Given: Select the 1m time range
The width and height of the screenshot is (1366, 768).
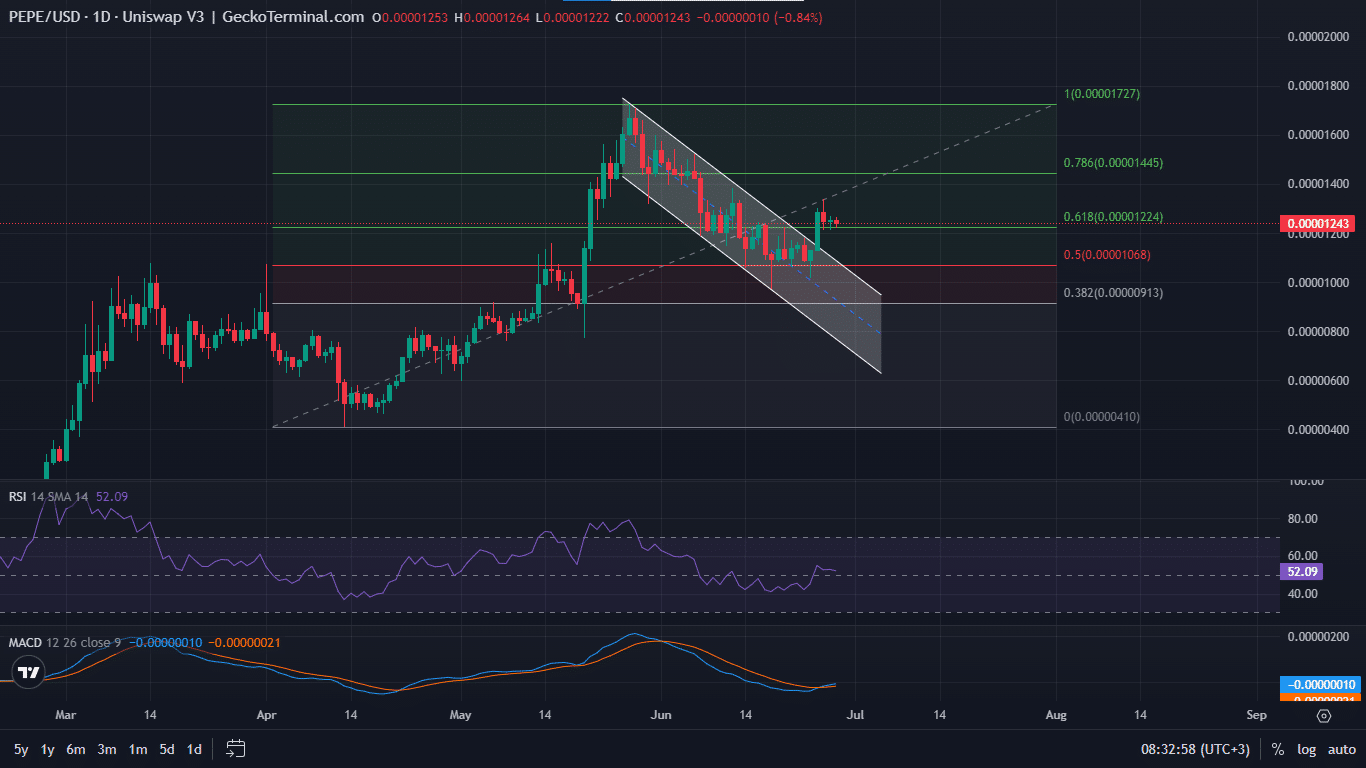Looking at the screenshot, I should click(138, 749).
